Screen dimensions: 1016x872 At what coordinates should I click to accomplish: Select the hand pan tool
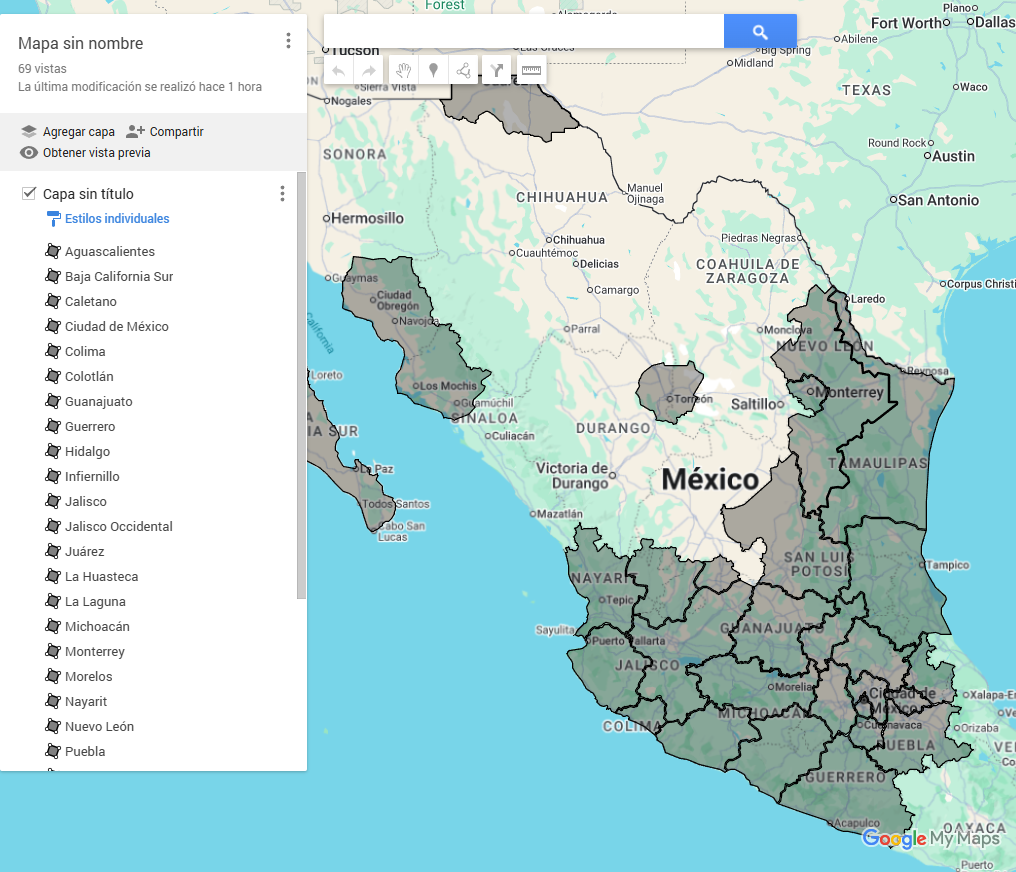pos(404,70)
